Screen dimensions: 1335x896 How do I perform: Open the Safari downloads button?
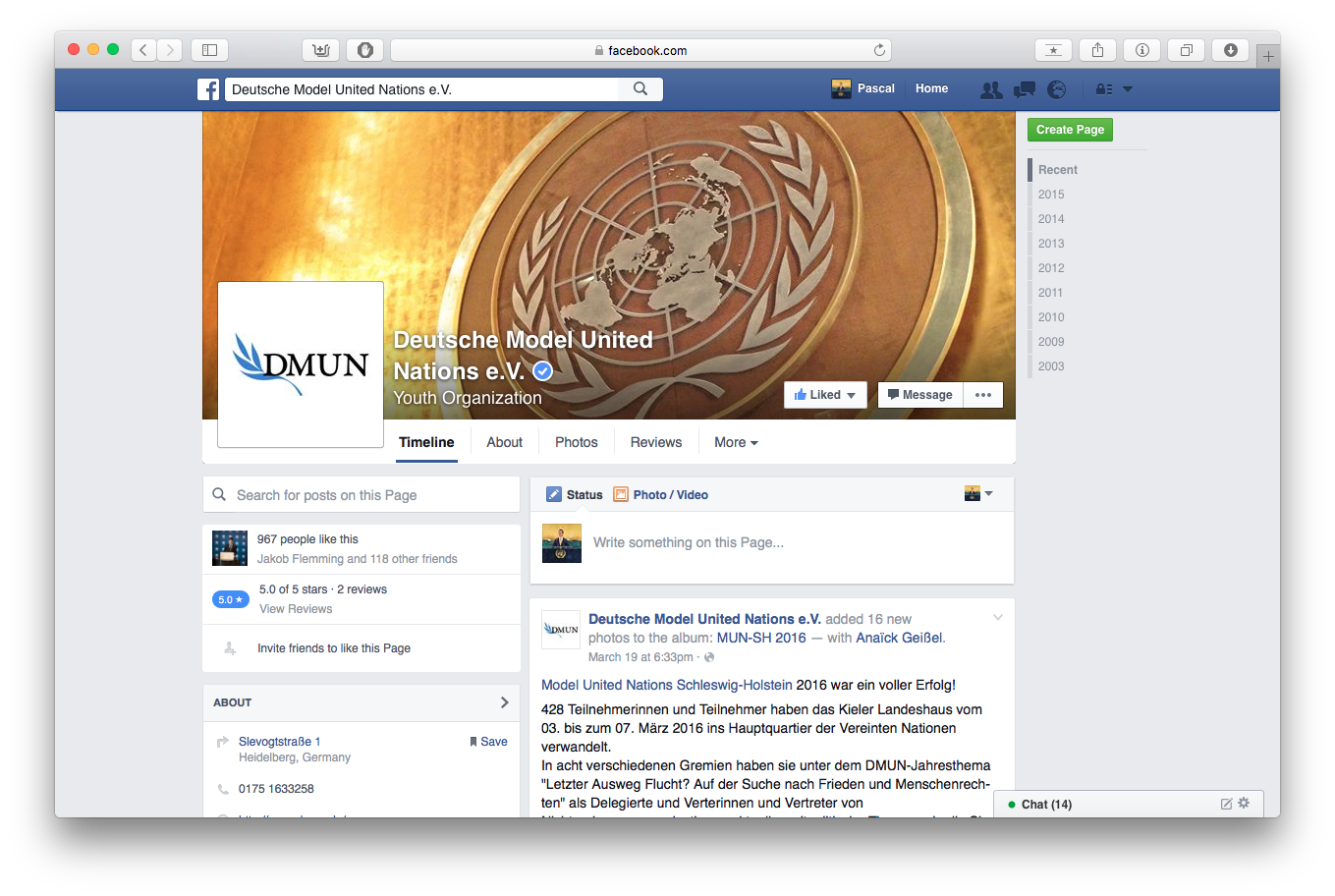pos(1230,50)
